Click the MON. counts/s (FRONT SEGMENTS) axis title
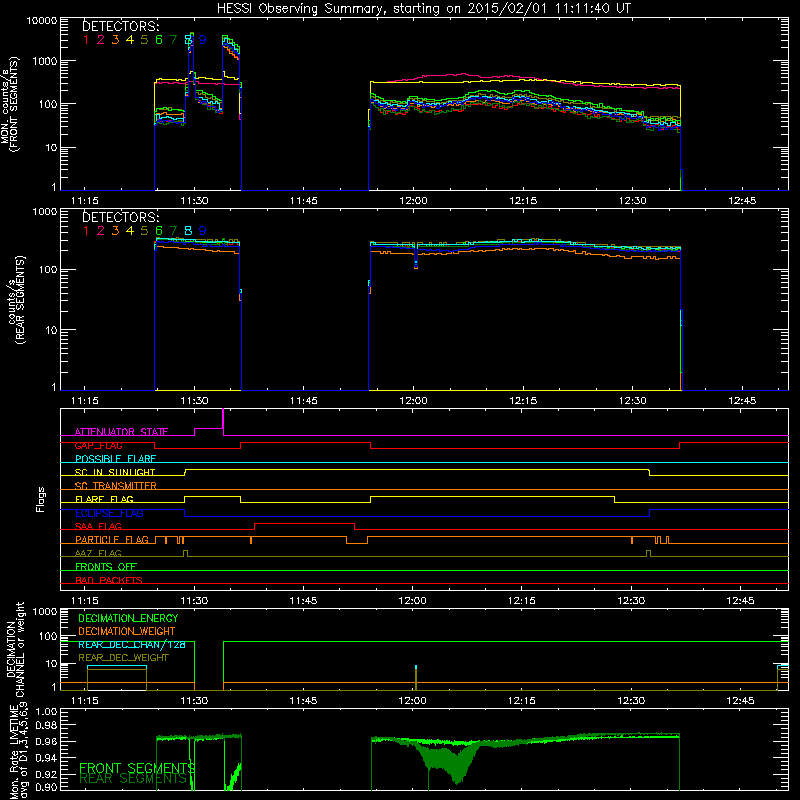Image resolution: width=800 pixels, height=800 pixels. [9, 104]
